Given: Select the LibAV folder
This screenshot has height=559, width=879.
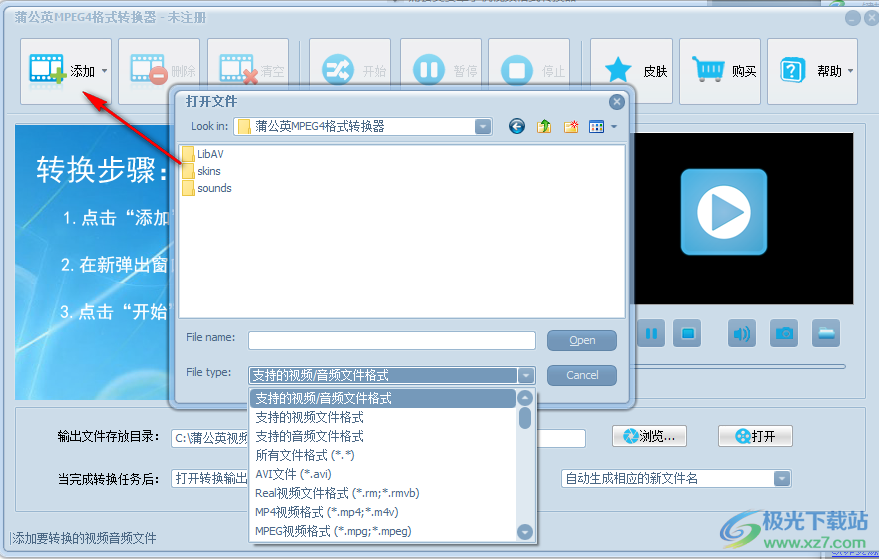Looking at the screenshot, I should [203, 154].
